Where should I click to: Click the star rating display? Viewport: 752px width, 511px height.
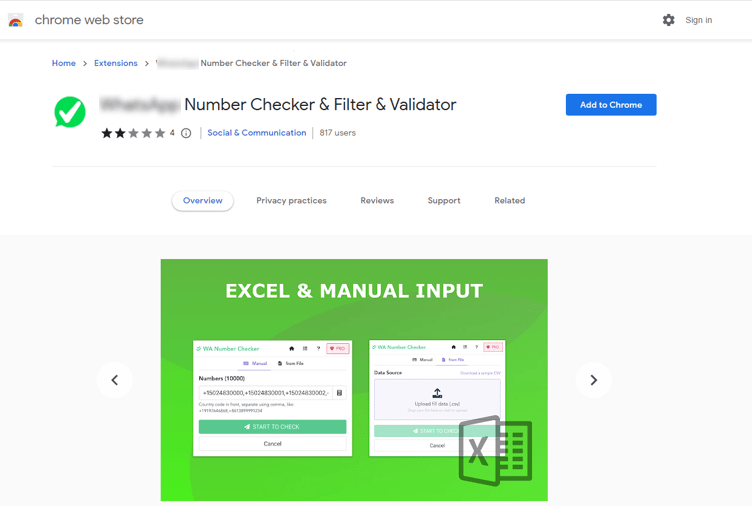[x=133, y=133]
